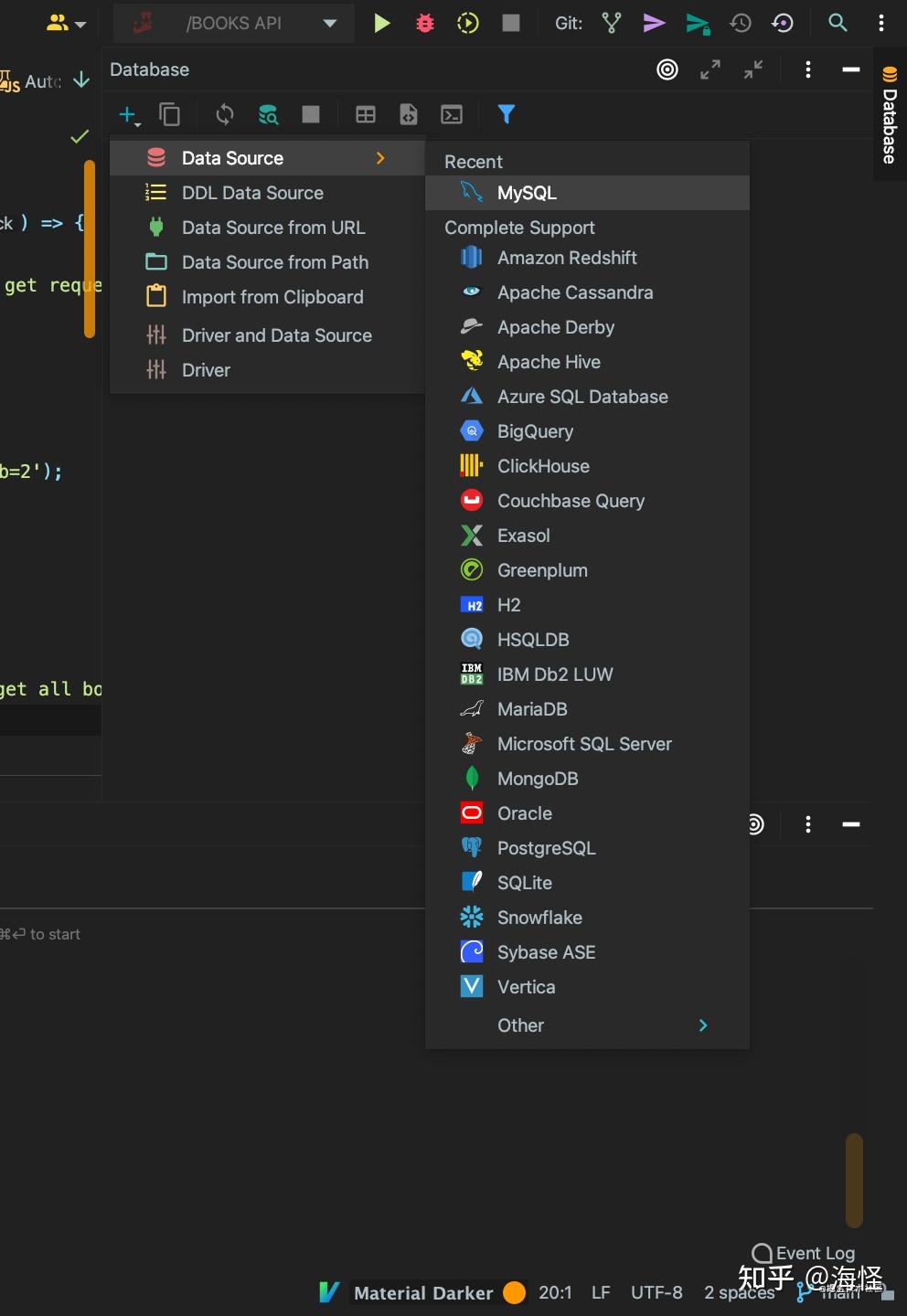This screenshot has width=907, height=1316.
Task: Select MySQL from the Recent list
Action: click(x=527, y=193)
